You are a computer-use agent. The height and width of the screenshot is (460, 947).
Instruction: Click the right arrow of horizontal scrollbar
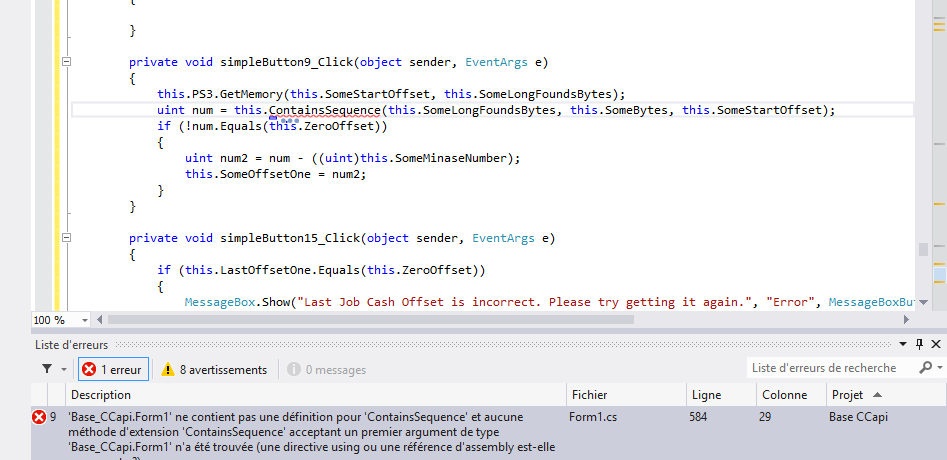click(906, 319)
